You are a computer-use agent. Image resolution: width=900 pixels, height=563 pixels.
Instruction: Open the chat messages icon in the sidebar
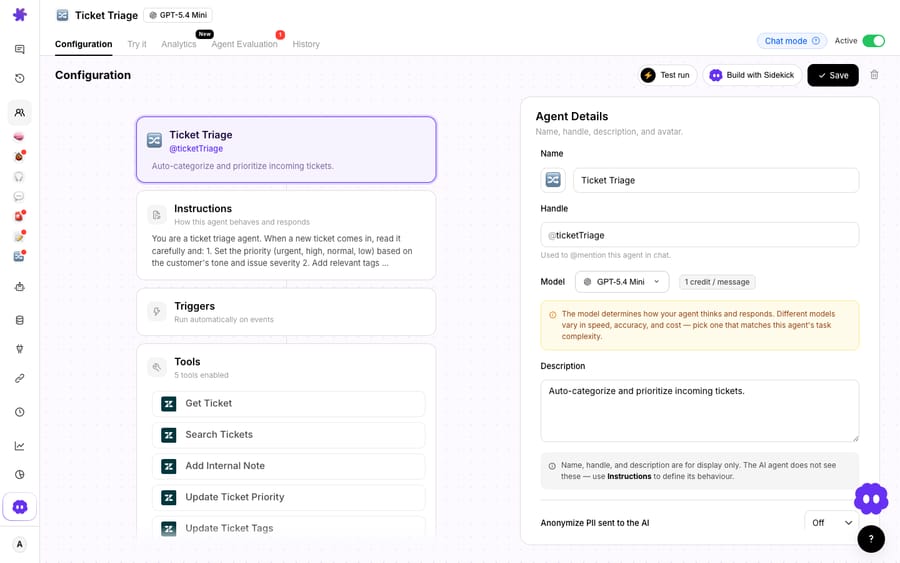(x=20, y=49)
